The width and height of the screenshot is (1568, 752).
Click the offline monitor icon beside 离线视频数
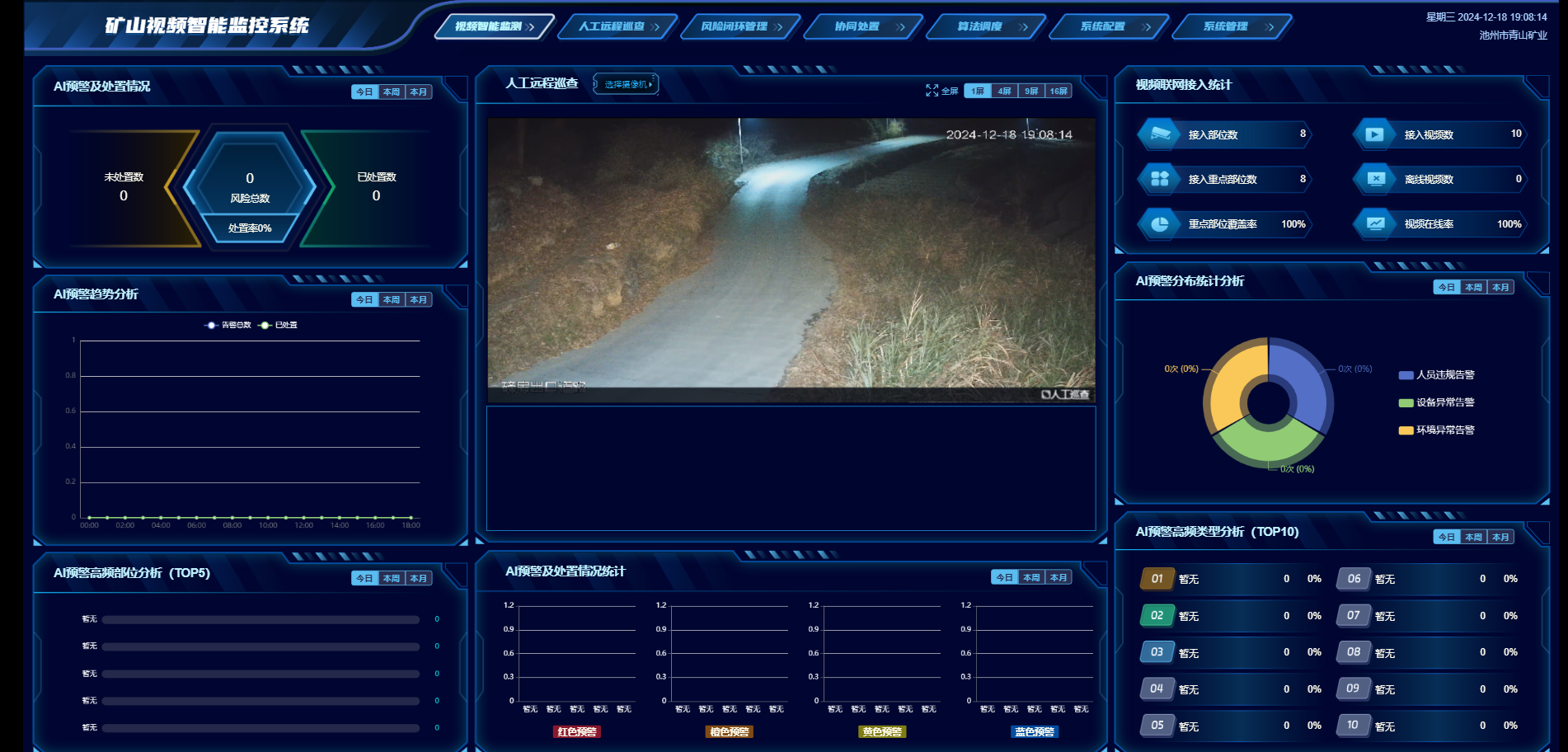click(1375, 179)
